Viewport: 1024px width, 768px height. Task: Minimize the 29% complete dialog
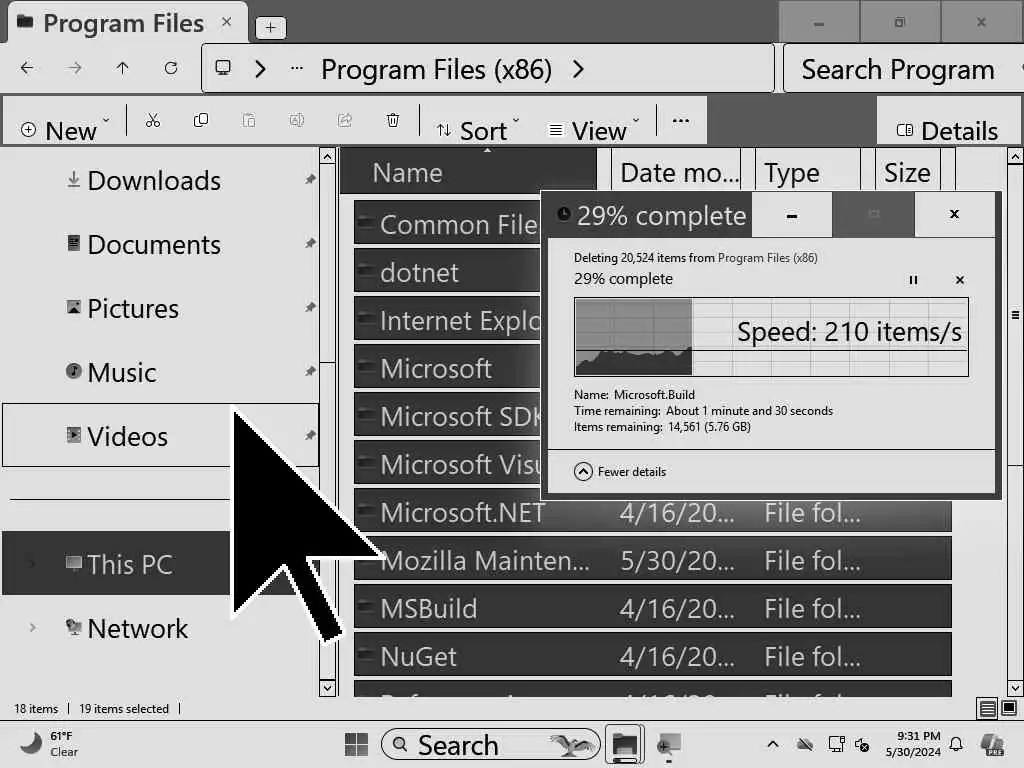[x=792, y=214]
